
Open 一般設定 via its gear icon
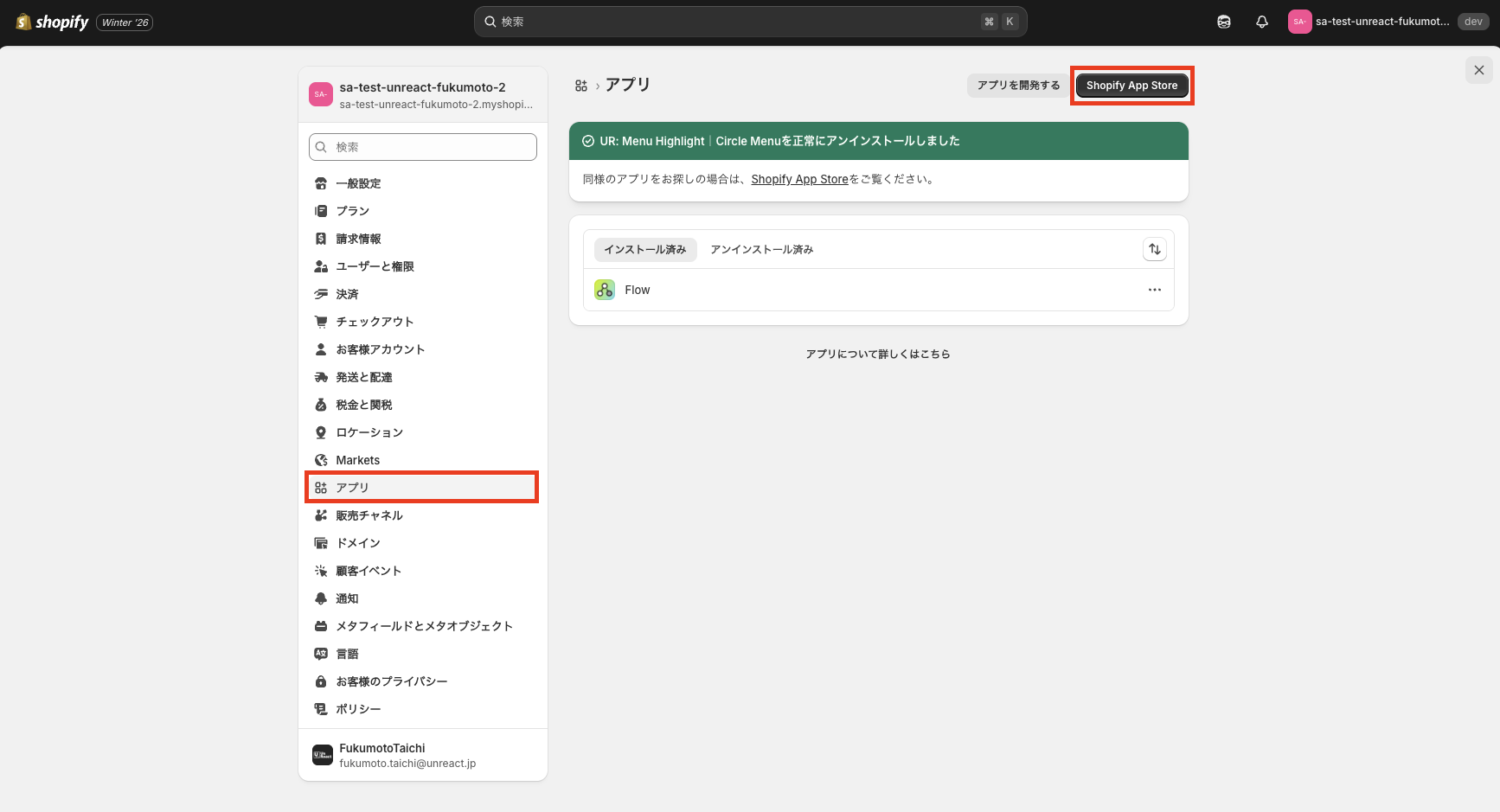coord(321,183)
